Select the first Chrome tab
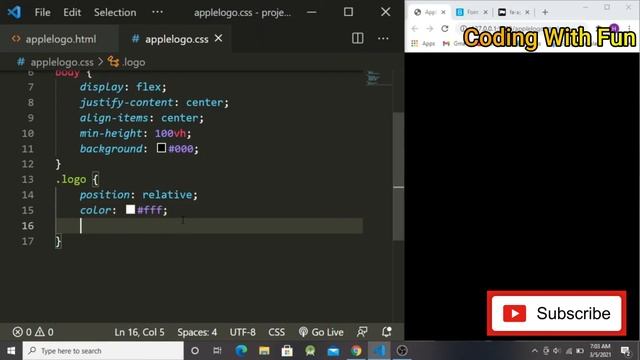 [x=429, y=12]
